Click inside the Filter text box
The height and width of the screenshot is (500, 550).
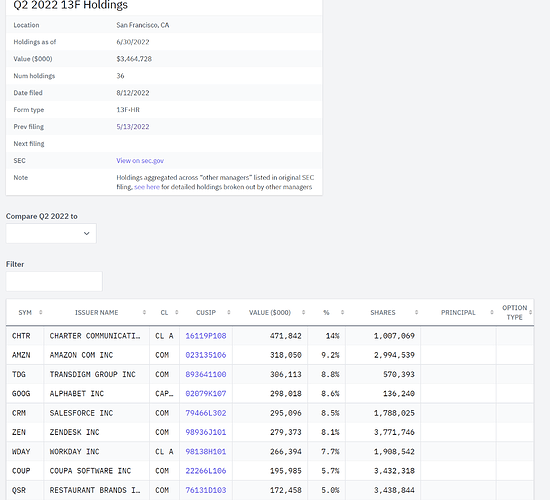54,281
